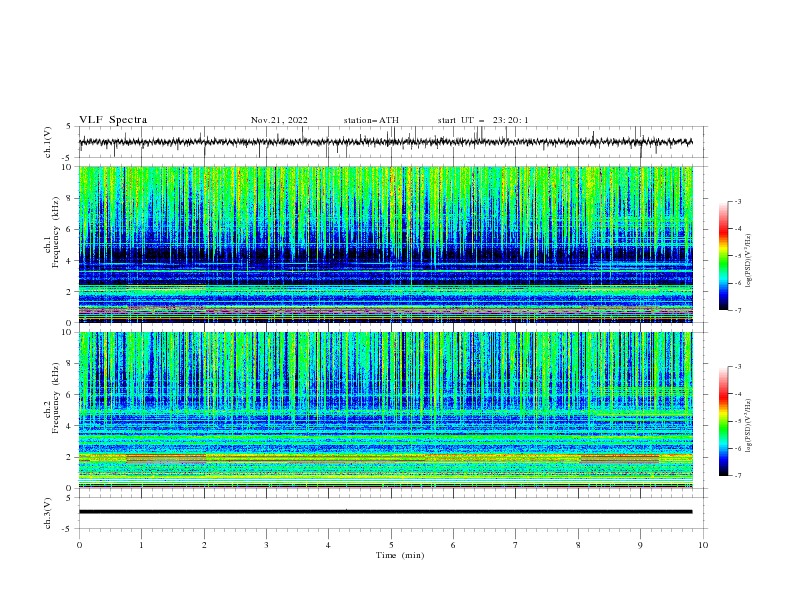Click the '8' tick on time axis
792x612 pixels.
point(578,545)
